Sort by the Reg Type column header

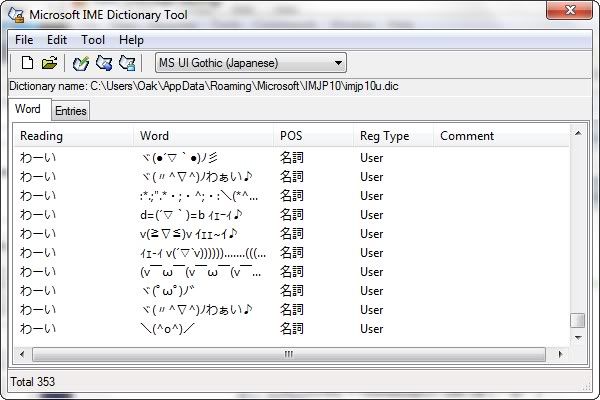(x=394, y=136)
